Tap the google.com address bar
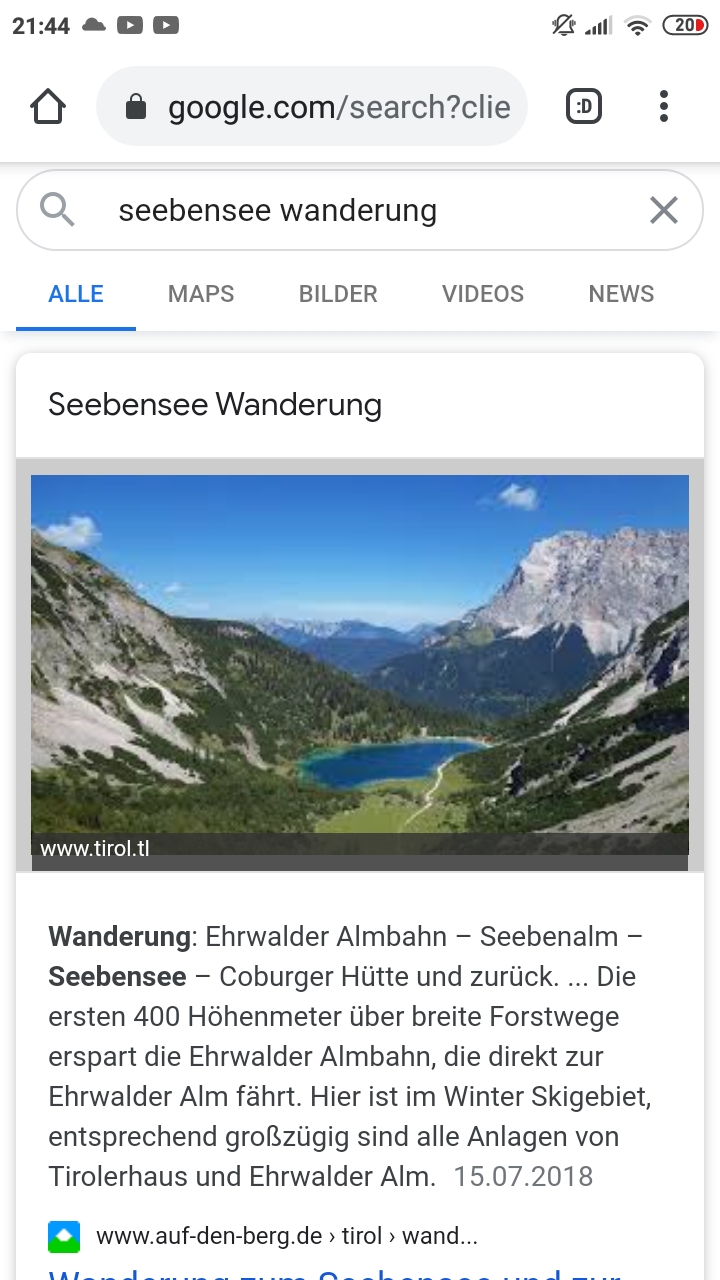 338,107
